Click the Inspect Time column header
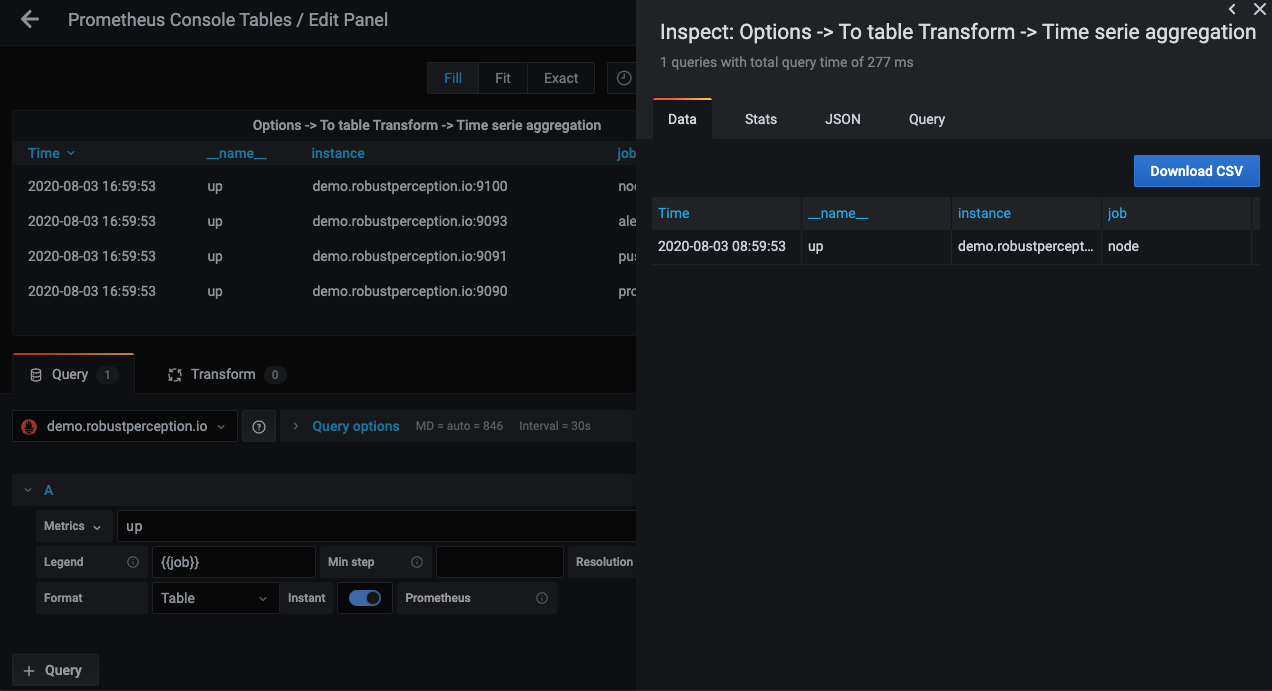The width and height of the screenshot is (1272, 691). [x=727, y=213]
